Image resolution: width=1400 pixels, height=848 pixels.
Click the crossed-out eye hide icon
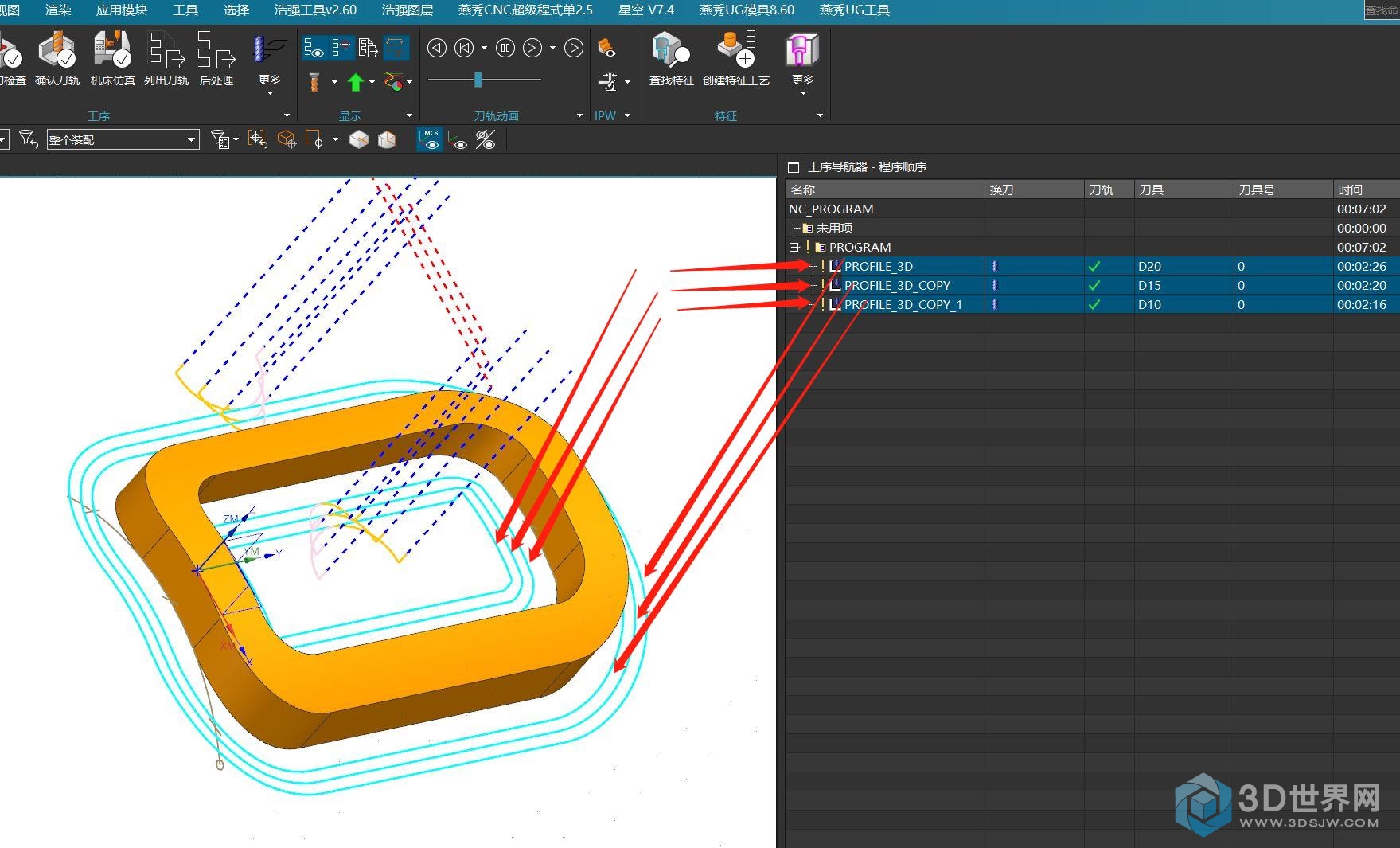pos(486,140)
